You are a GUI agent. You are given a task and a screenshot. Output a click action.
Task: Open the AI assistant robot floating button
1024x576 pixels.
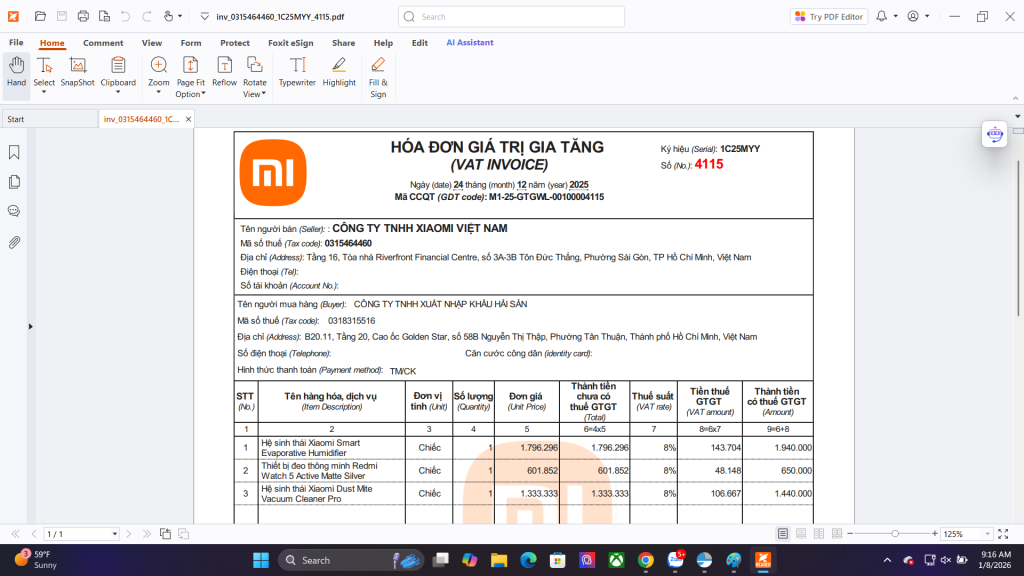pyautogui.click(x=994, y=134)
